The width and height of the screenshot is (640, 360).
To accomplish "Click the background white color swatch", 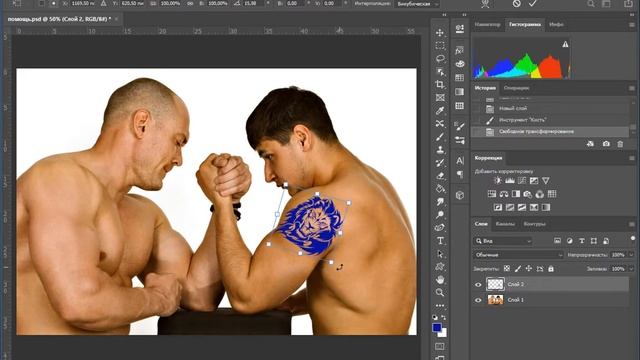I will click(444, 334).
